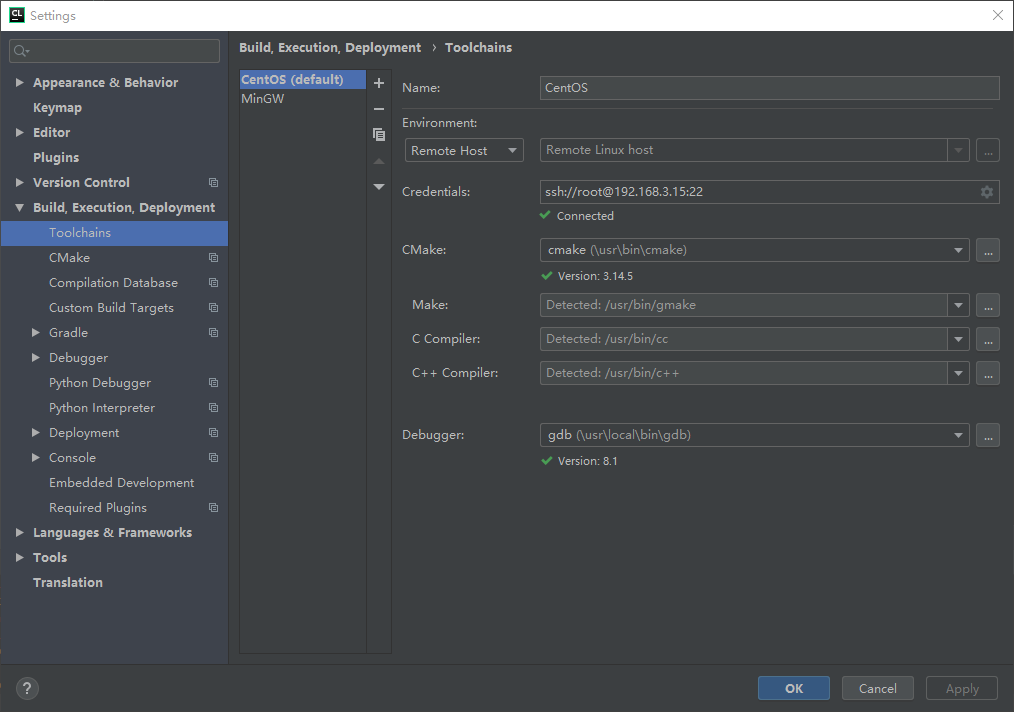Open Required Plugins settings
Screen dimensions: 1014x712
point(98,508)
